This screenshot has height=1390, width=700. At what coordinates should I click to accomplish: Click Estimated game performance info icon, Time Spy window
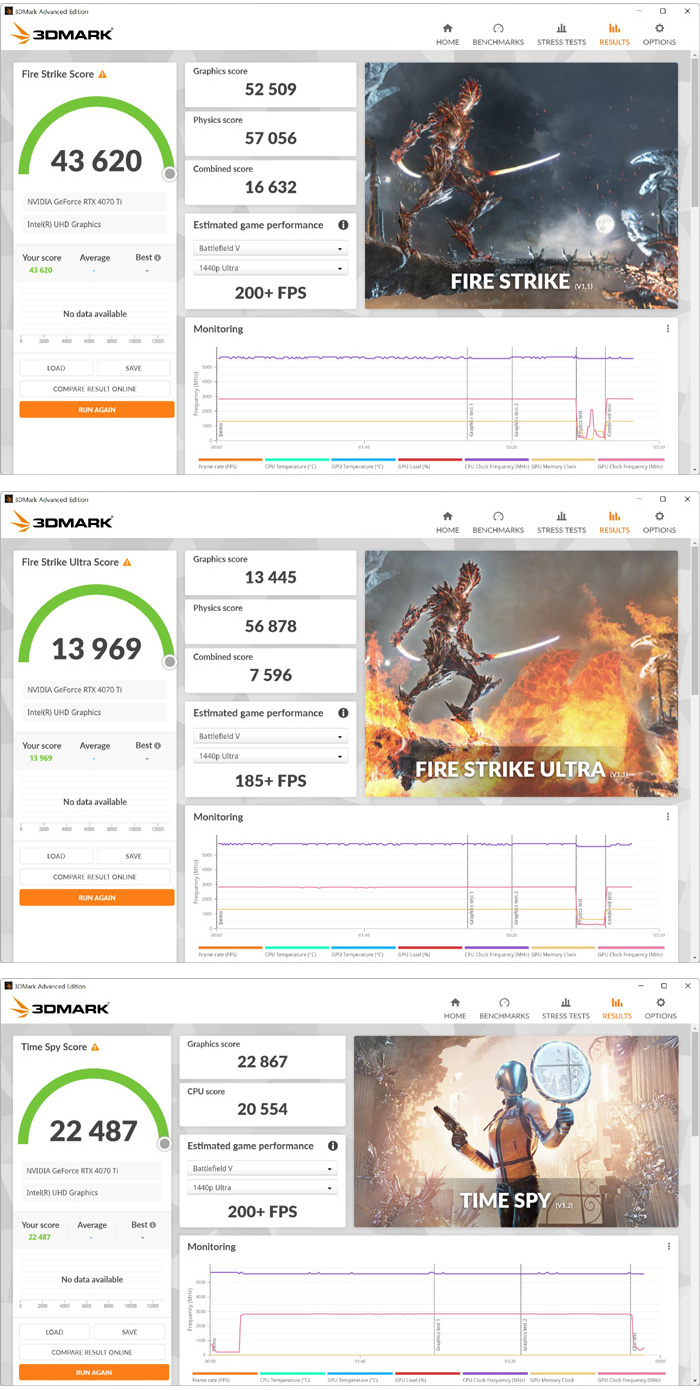click(x=333, y=1146)
